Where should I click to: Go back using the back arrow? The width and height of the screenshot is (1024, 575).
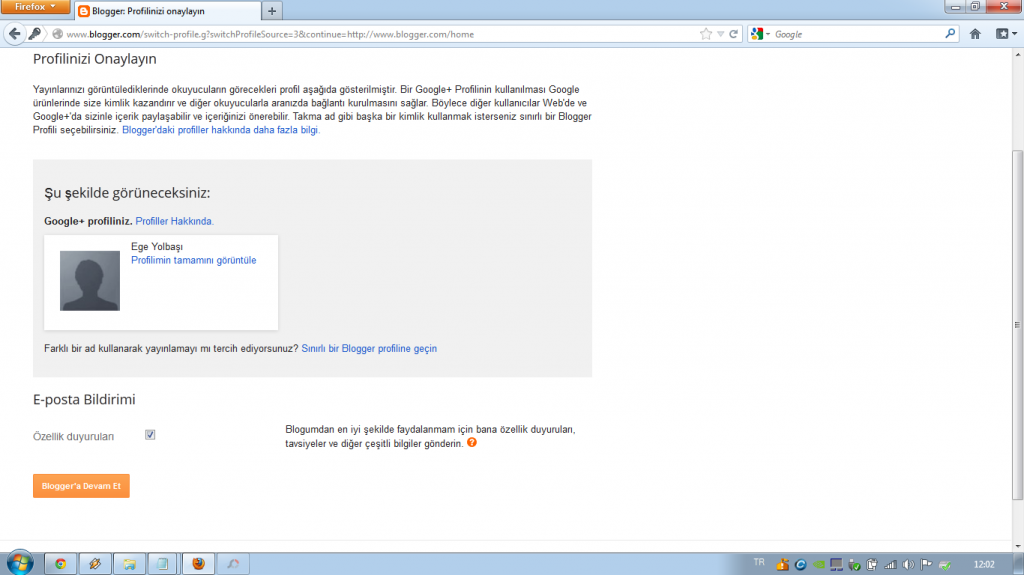pos(15,34)
